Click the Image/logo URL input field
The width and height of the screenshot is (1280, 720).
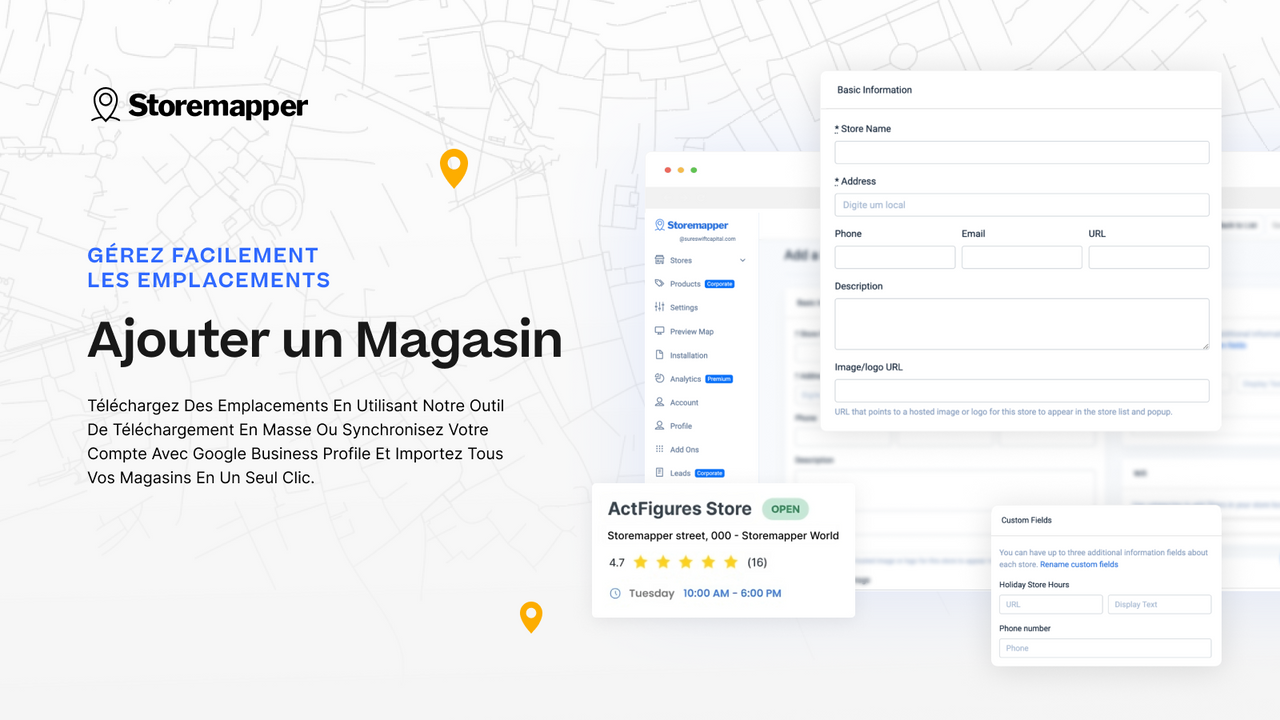pos(1022,390)
